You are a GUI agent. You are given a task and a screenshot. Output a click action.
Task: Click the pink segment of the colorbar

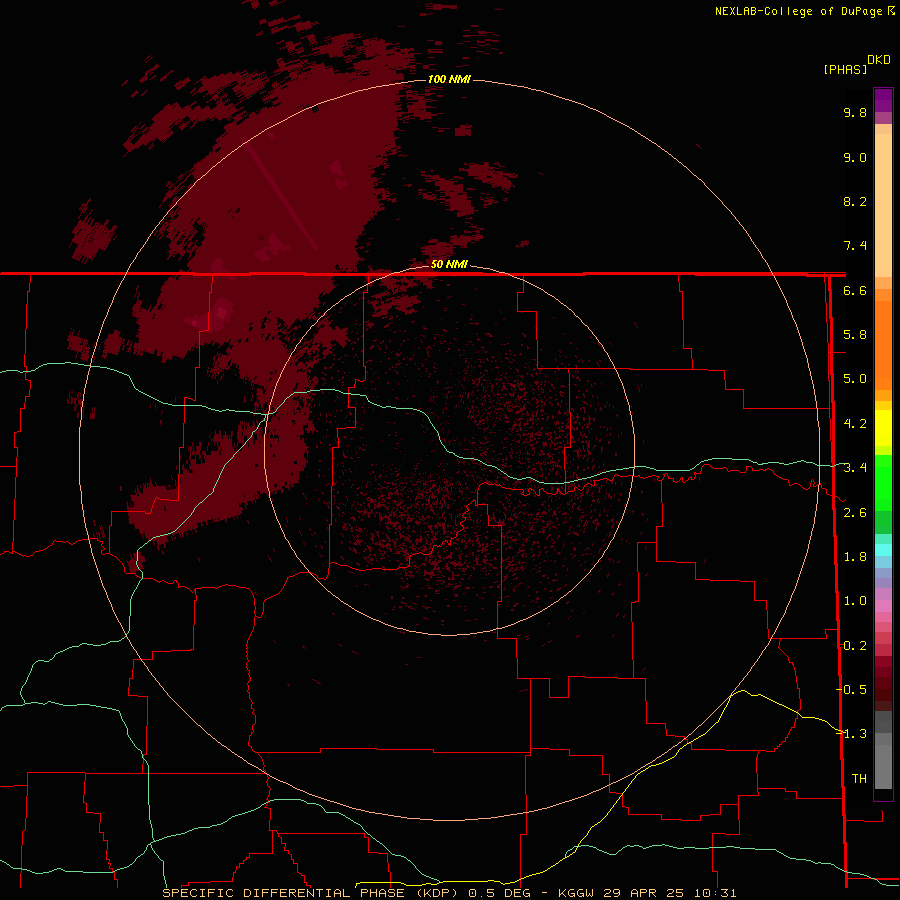(x=883, y=606)
